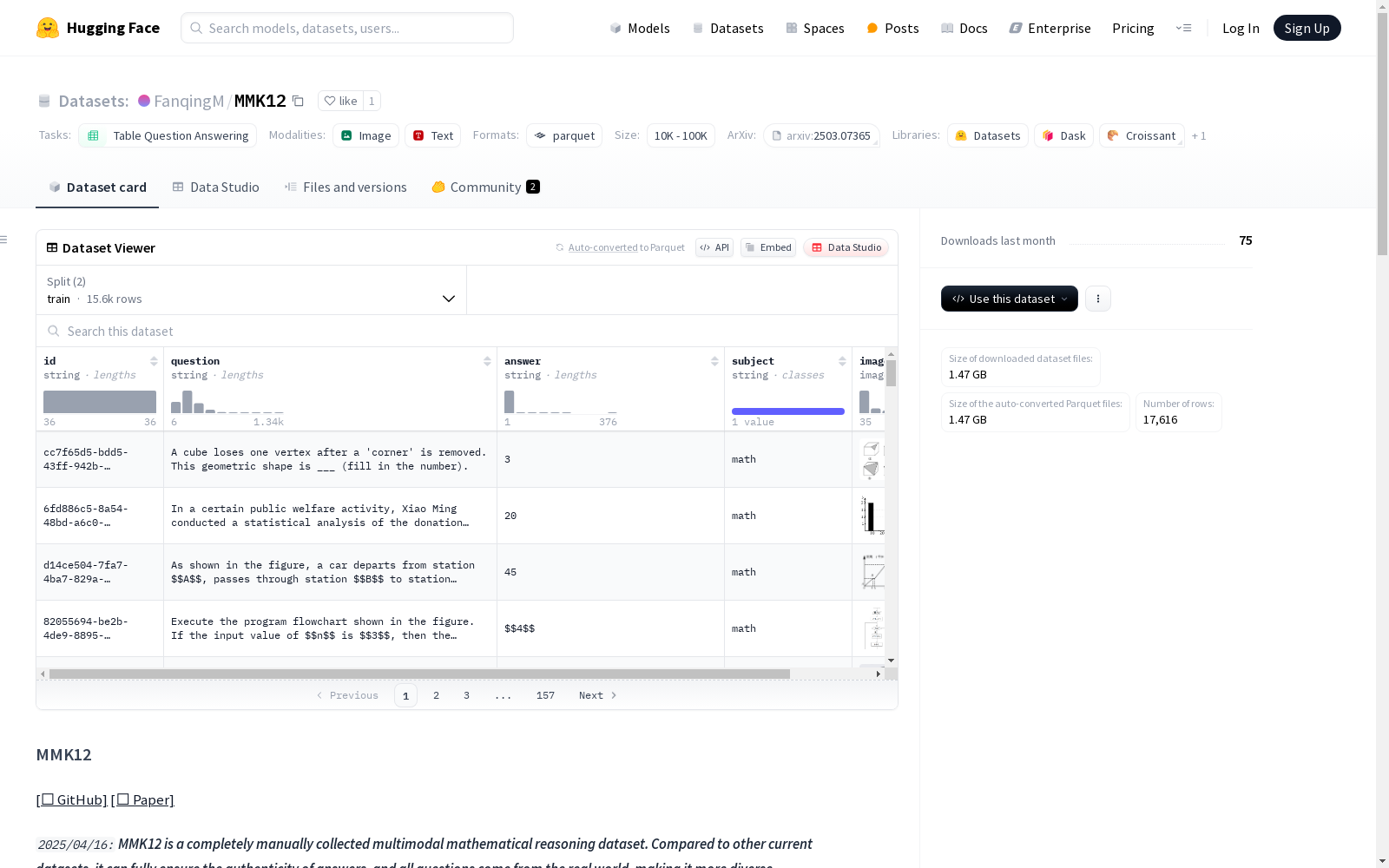Open Enterprise in the top navigation
The height and width of the screenshot is (868, 1389).
coord(1050,28)
